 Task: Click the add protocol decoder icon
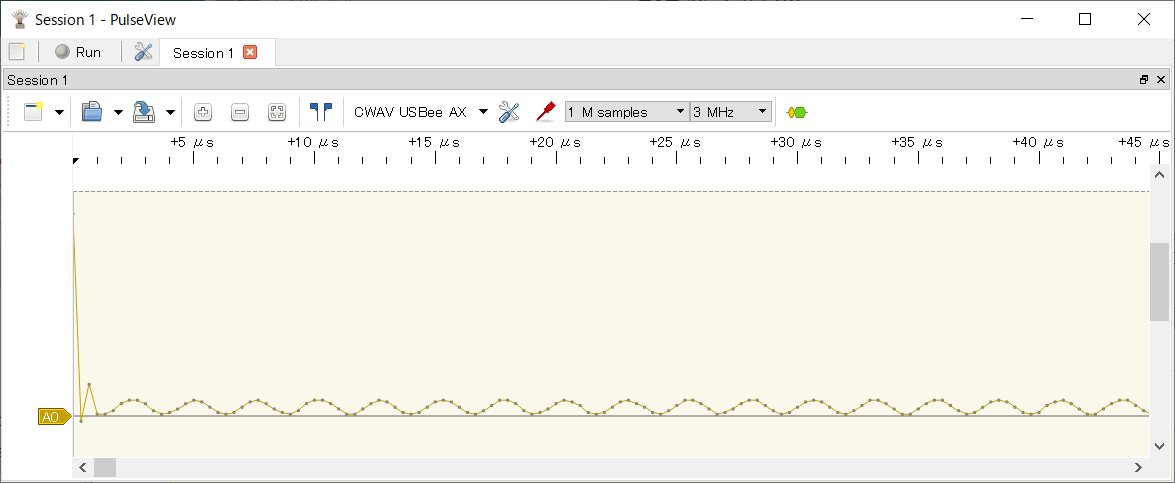pos(797,112)
